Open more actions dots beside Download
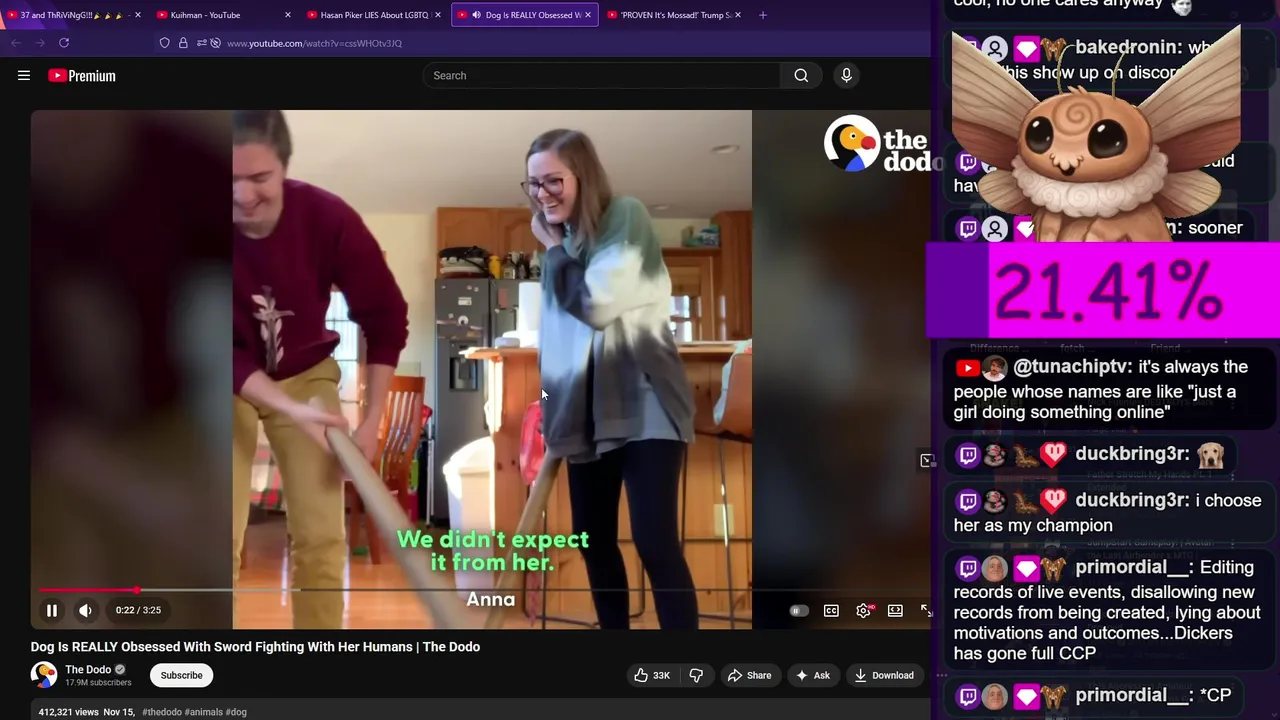The width and height of the screenshot is (1280, 720). pos(941,676)
